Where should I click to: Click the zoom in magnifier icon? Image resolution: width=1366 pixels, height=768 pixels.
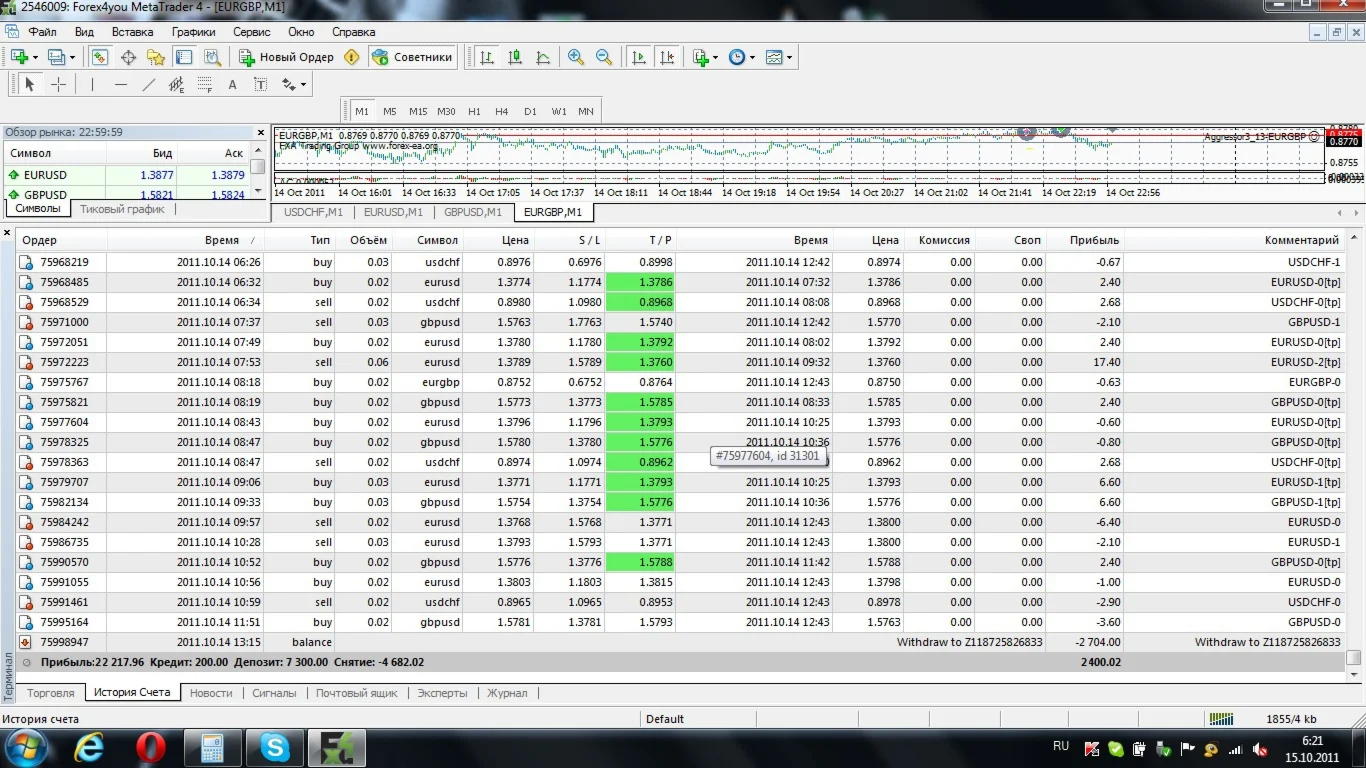(x=576, y=57)
